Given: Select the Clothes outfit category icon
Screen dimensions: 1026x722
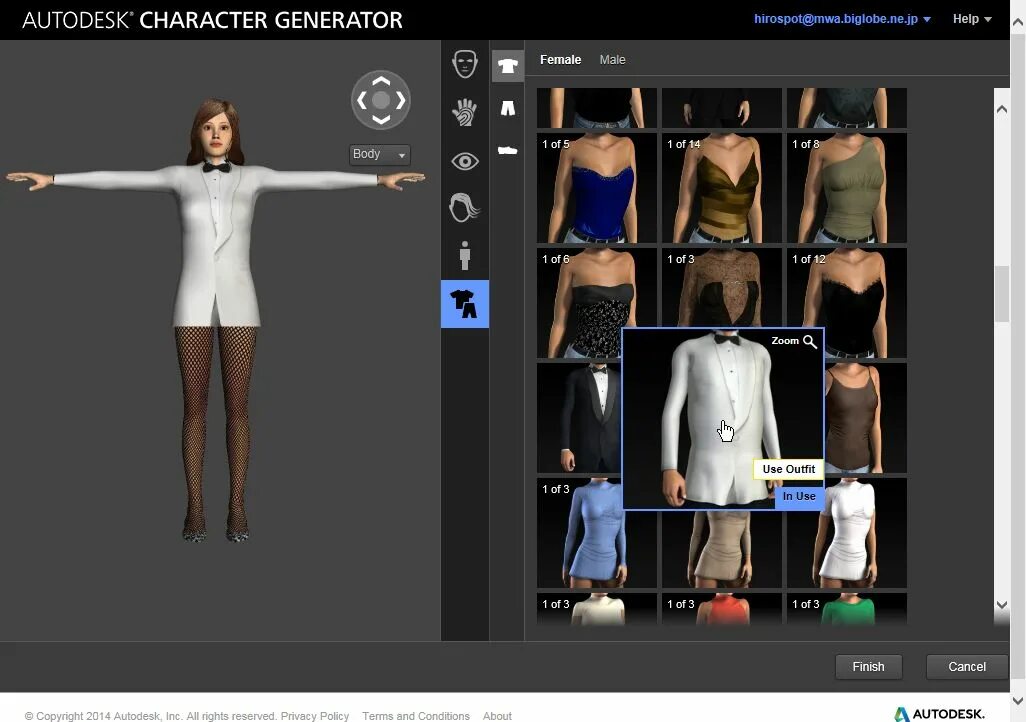Looking at the screenshot, I should (465, 304).
